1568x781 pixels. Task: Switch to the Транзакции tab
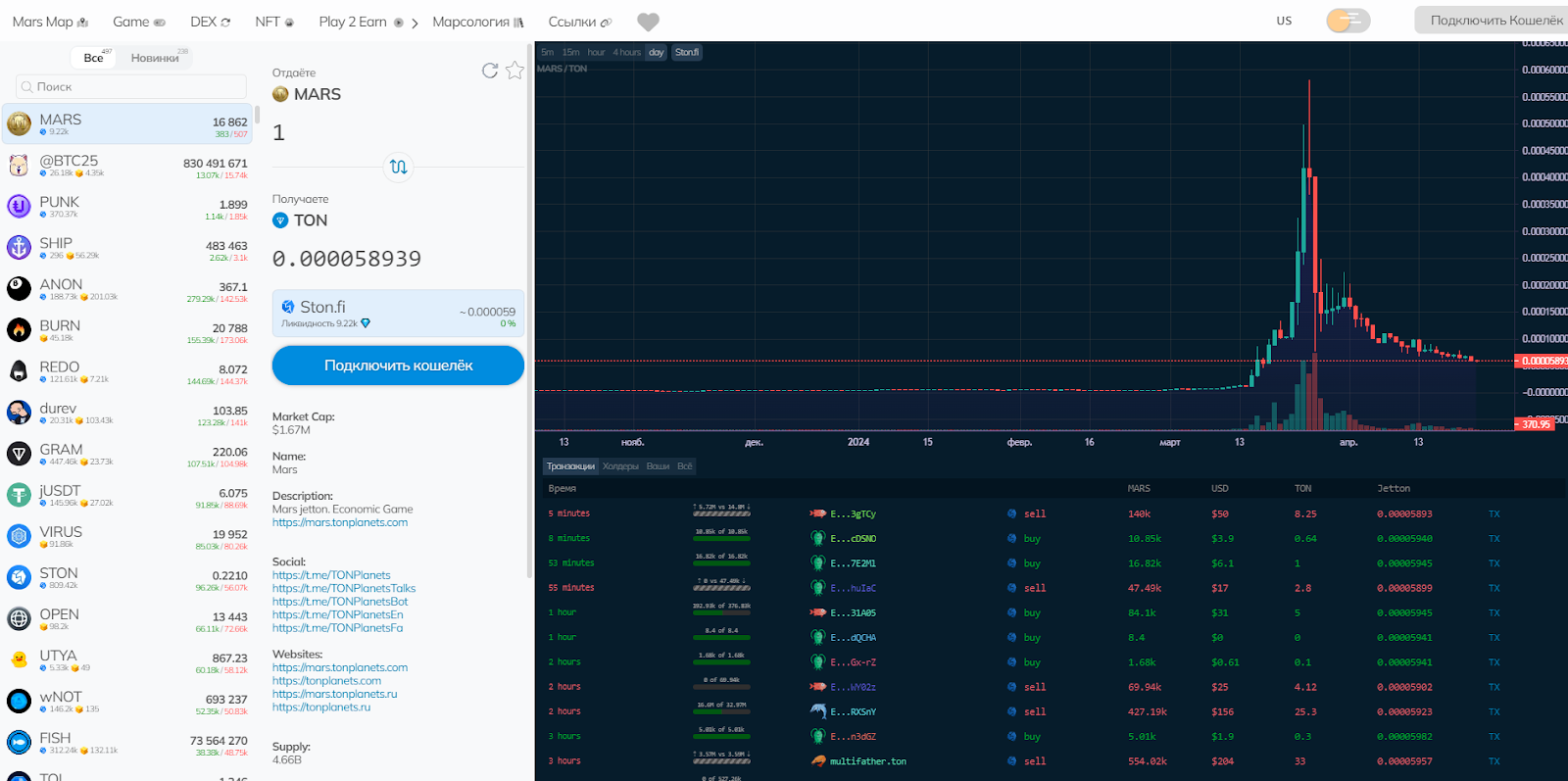pyautogui.click(x=570, y=466)
